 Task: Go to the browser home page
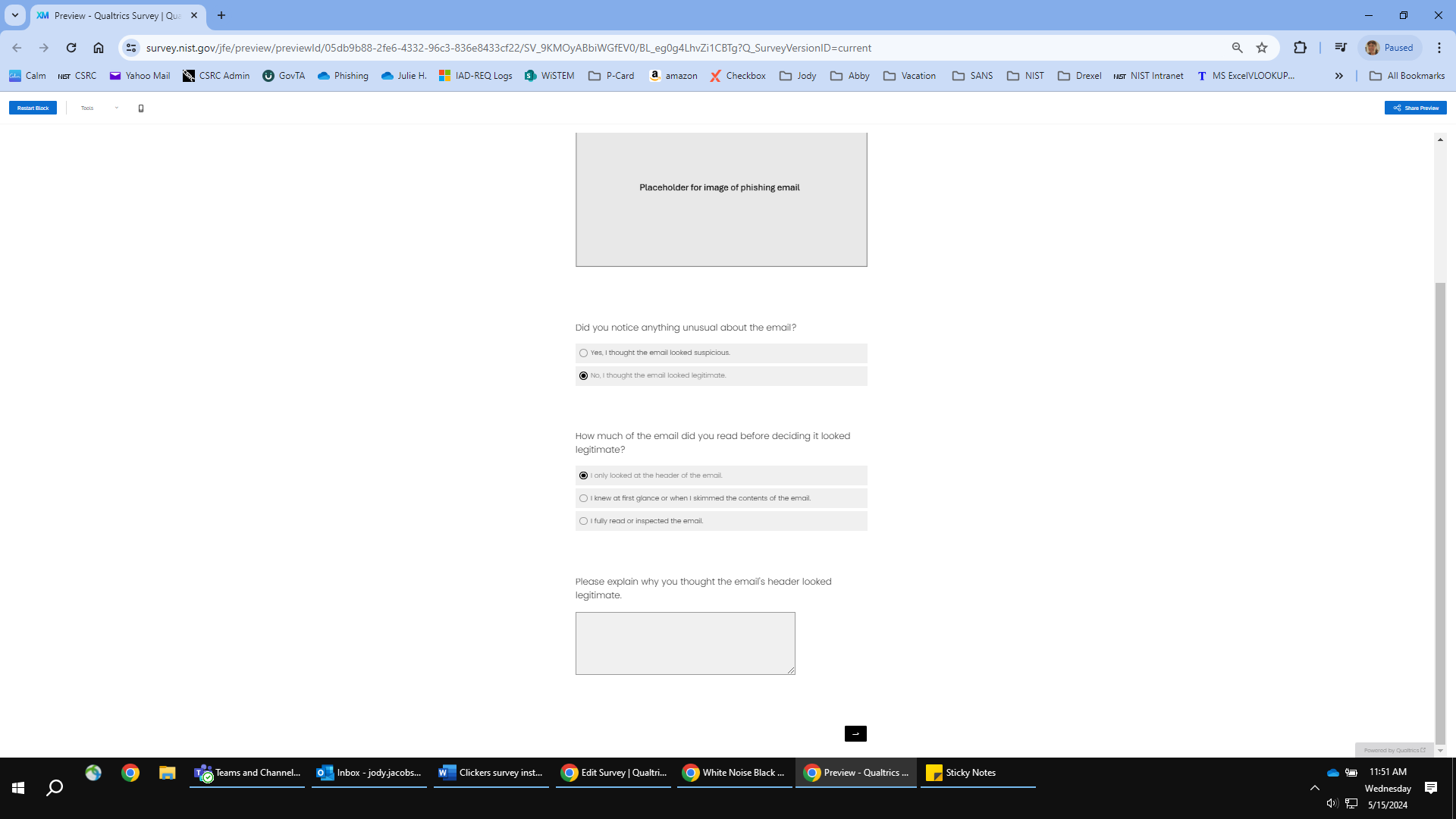pyautogui.click(x=99, y=48)
